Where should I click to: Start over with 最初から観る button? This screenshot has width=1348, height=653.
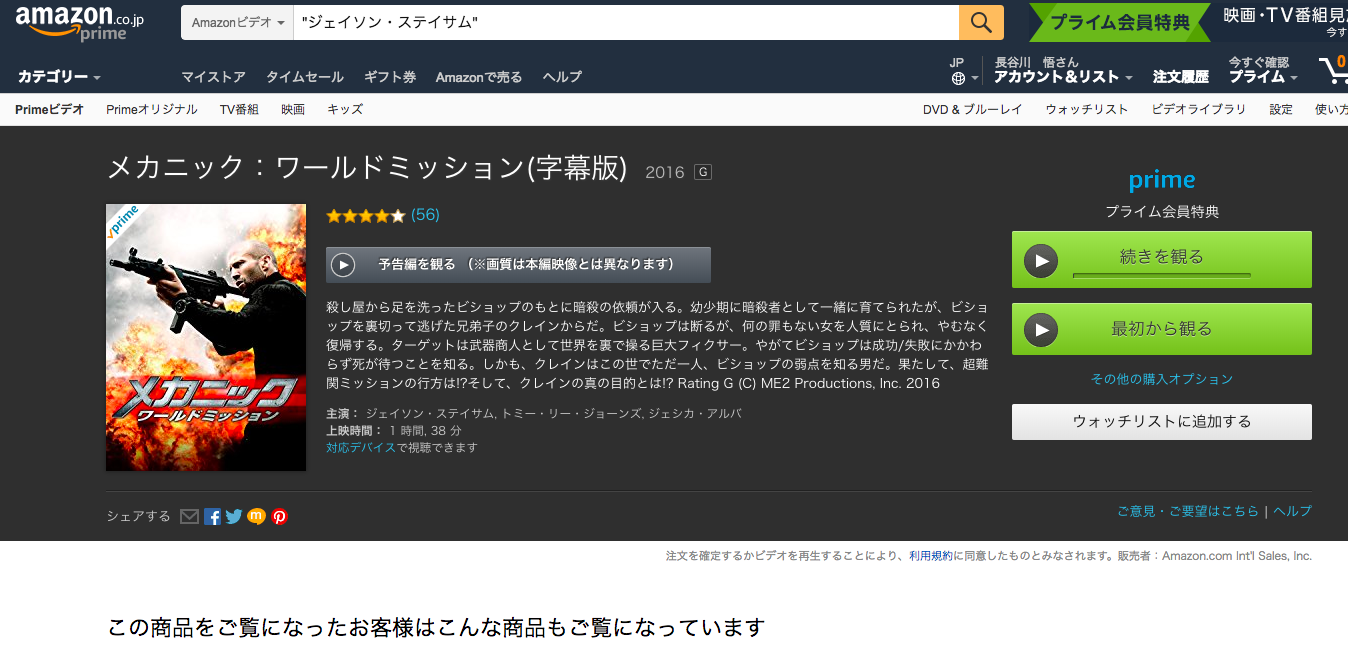[1162, 329]
